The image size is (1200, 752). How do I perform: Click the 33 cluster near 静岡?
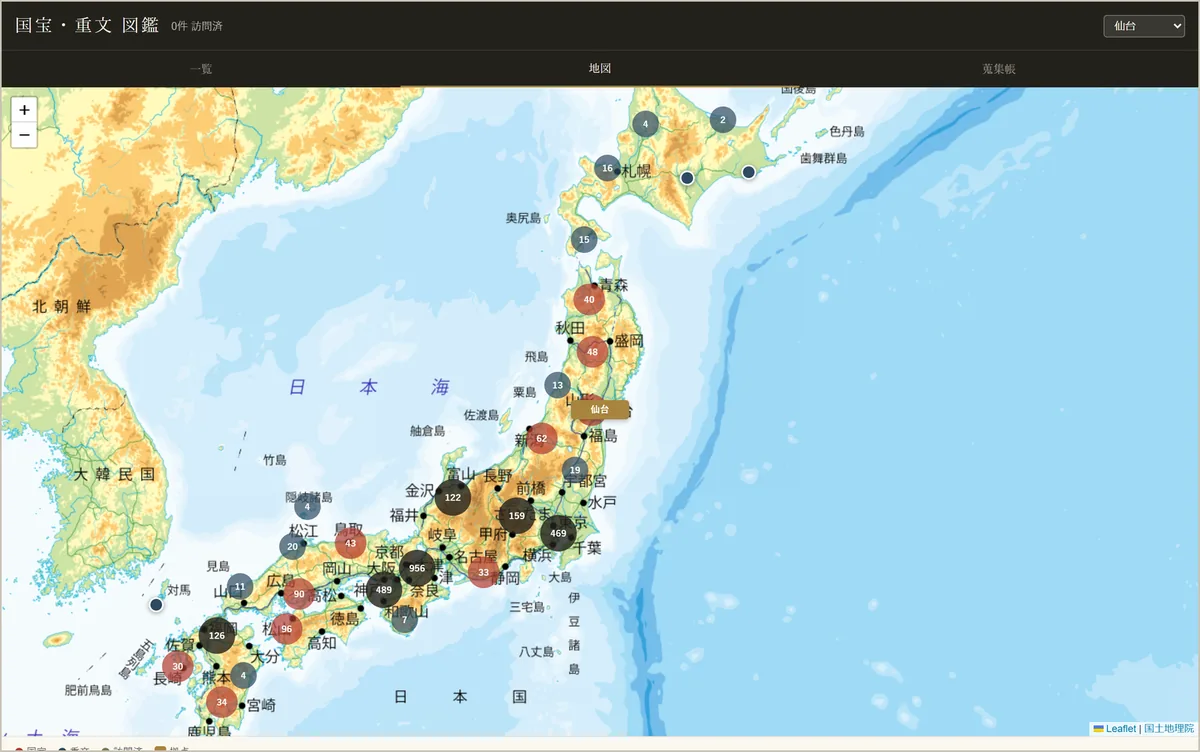(x=484, y=573)
